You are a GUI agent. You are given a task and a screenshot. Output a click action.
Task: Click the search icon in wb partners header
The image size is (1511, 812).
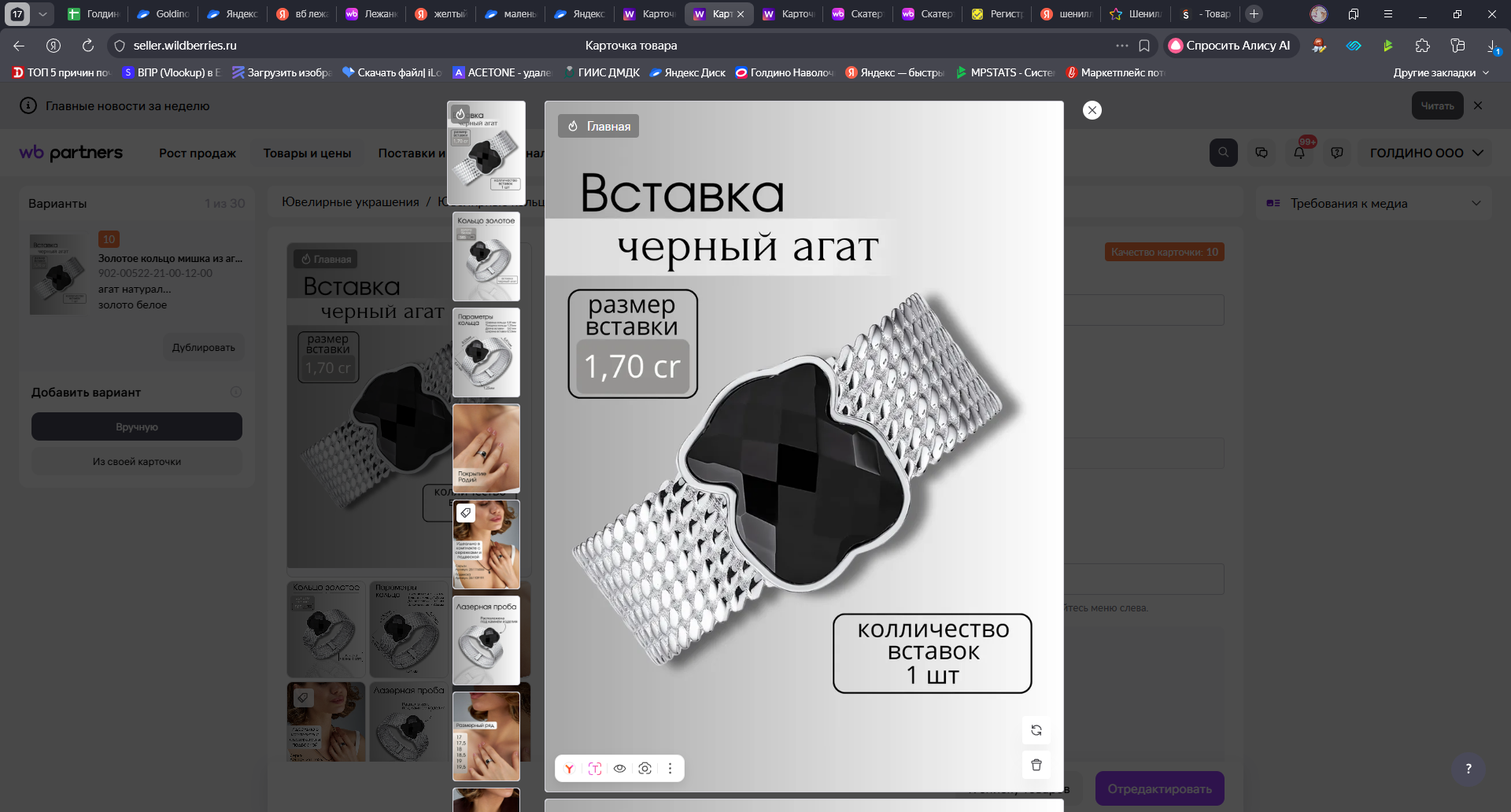point(1223,153)
